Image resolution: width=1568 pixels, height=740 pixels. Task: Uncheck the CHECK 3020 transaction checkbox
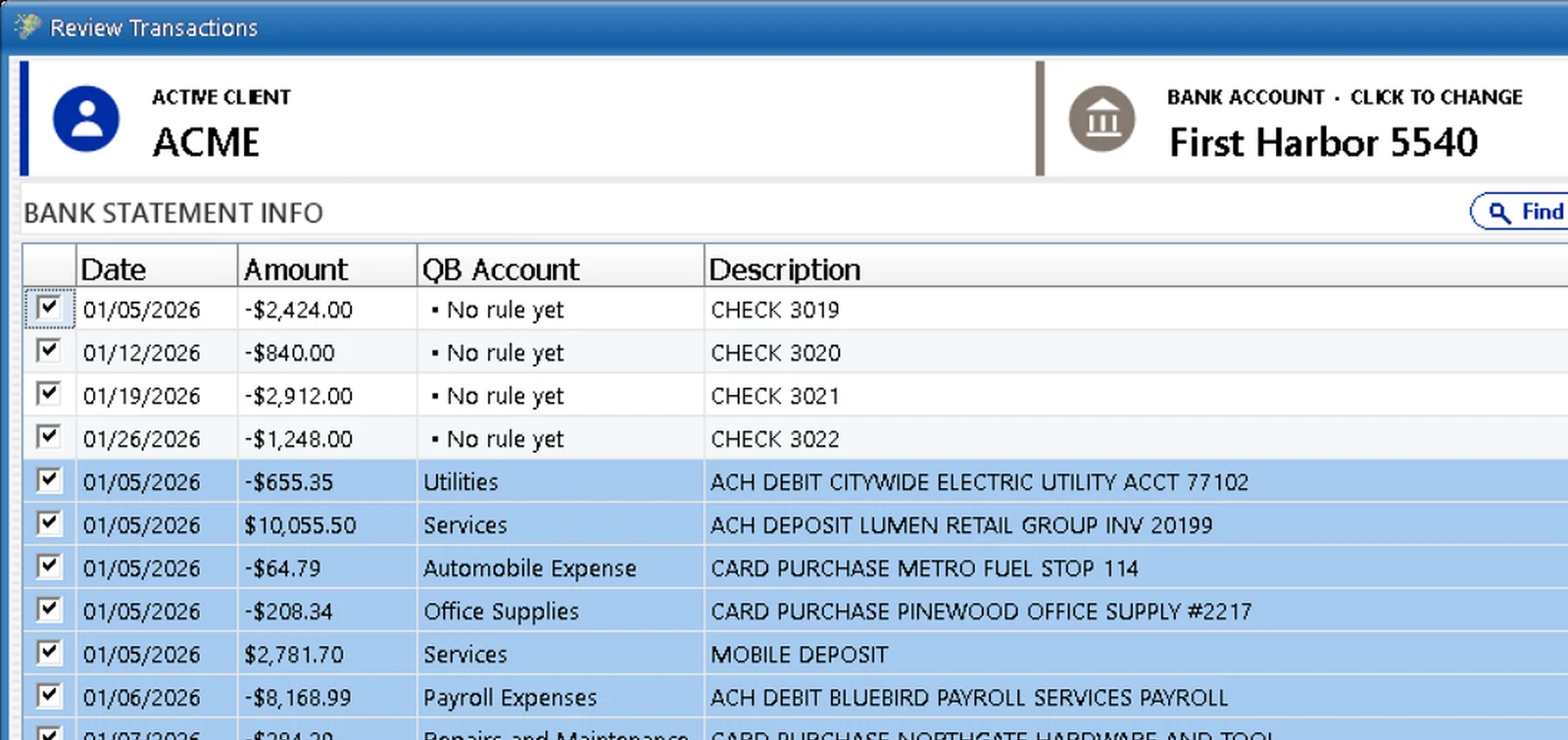point(48,351)
